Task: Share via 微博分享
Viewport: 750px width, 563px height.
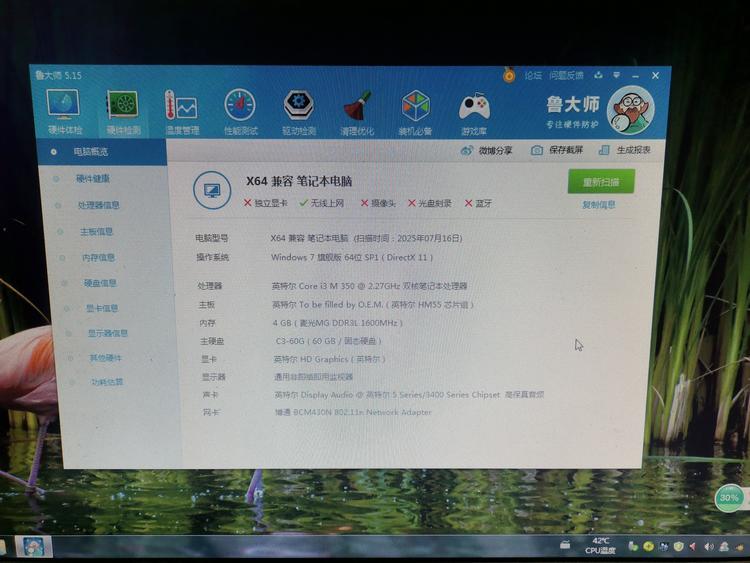Action: [x=486, y=151]
